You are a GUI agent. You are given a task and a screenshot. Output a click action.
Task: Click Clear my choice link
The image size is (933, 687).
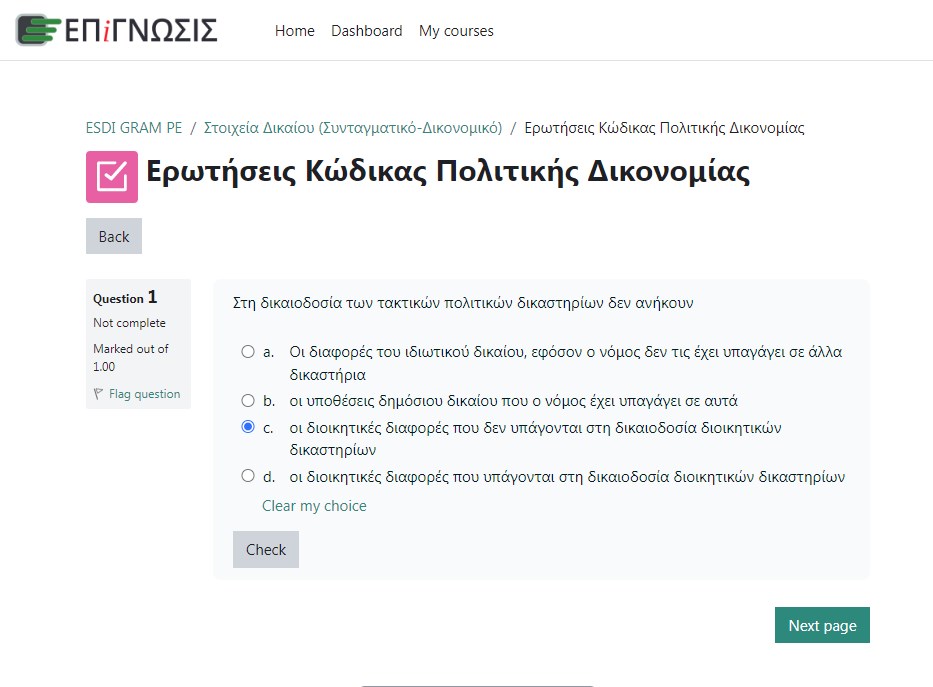pos(314,506)
